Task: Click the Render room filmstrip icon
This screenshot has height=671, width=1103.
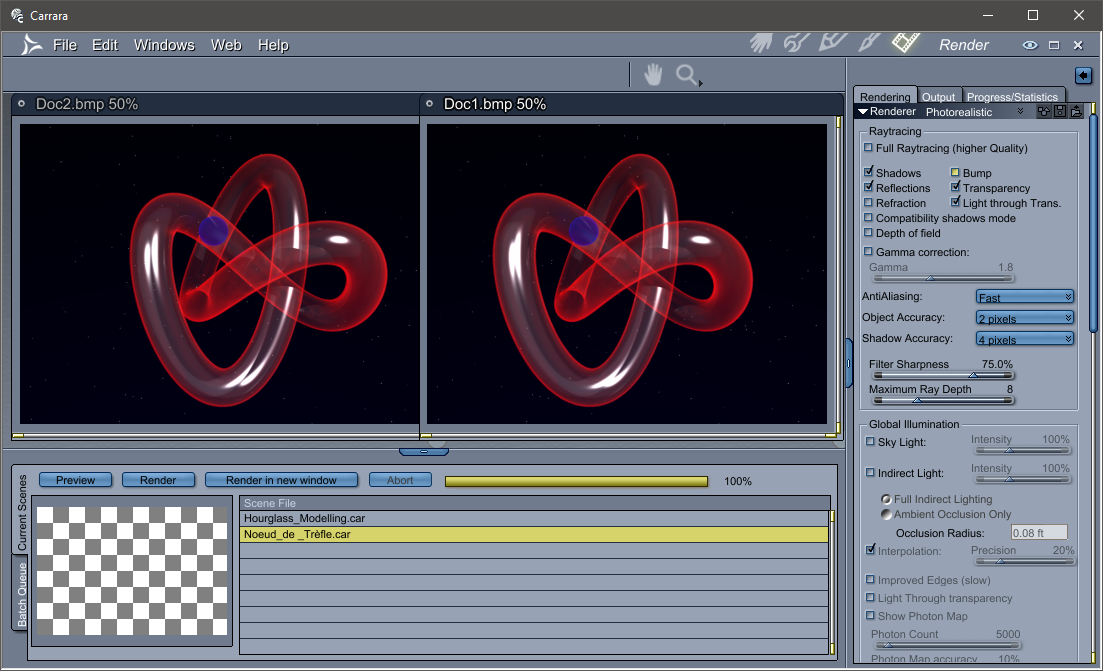Action: [905, 42]
